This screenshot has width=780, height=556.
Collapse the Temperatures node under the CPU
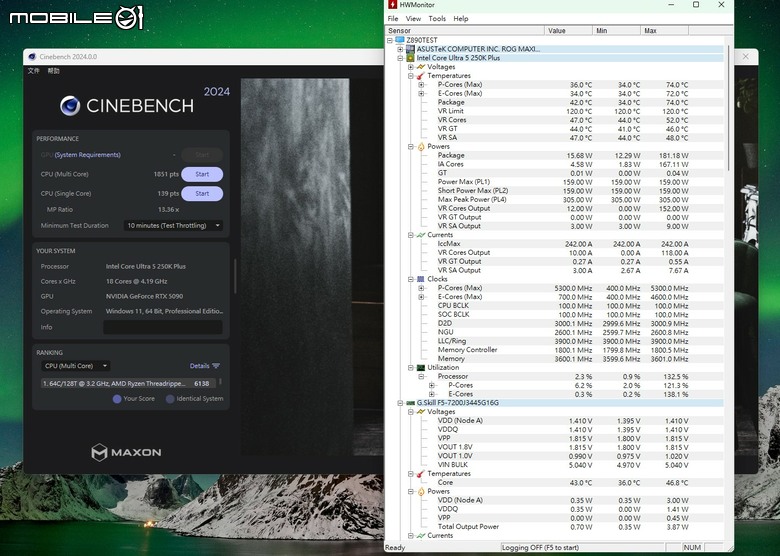click(411, 76)
